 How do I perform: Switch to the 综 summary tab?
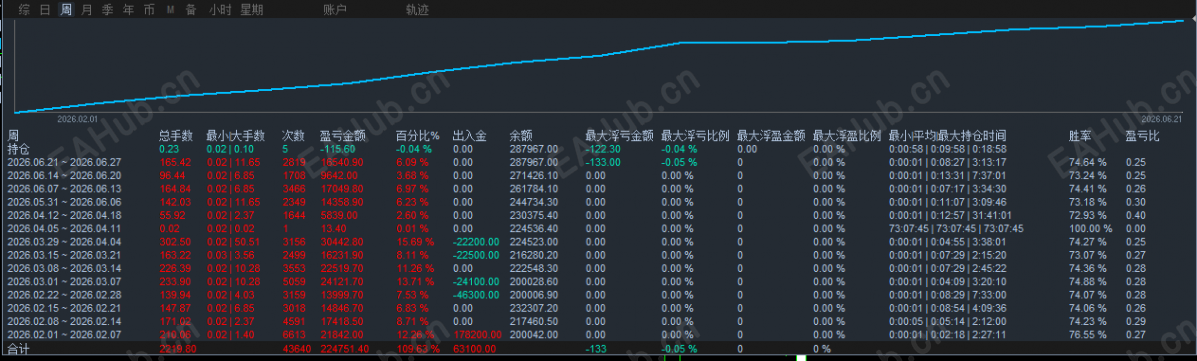click(24, 10)
